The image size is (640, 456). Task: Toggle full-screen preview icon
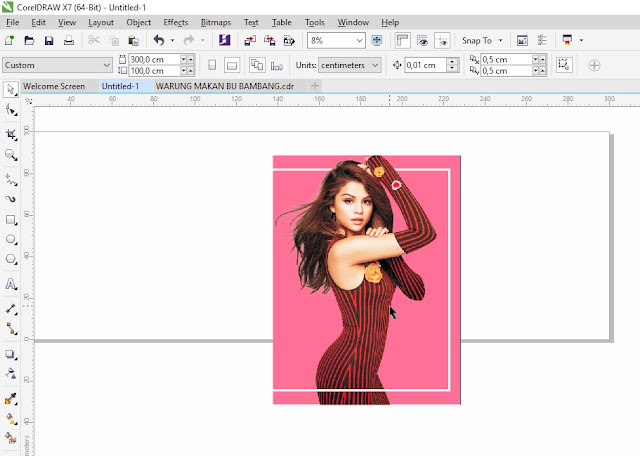376,40
